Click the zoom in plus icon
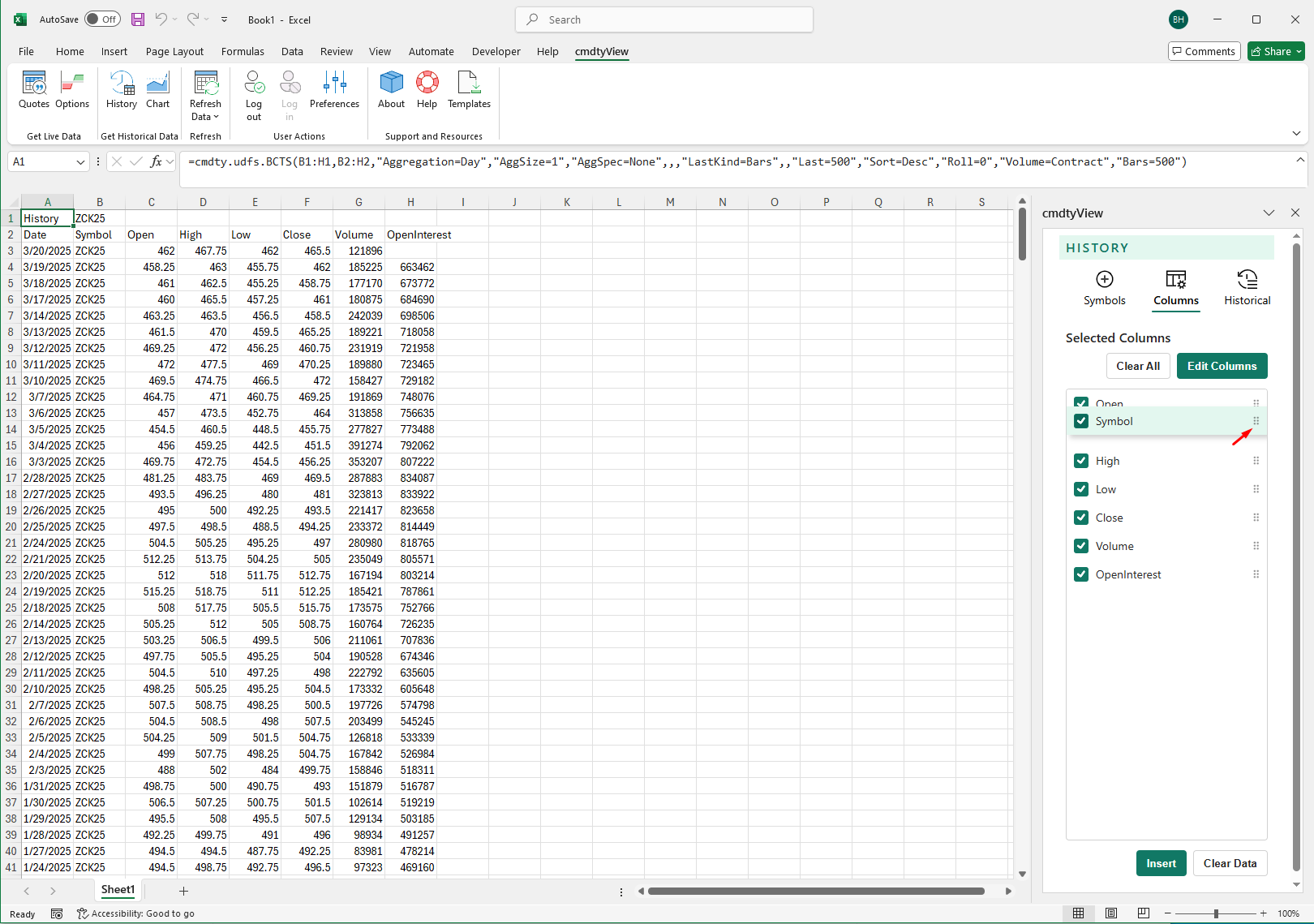This screenshot has width=1314, height=924. pyautogui.click(x=1264, y=913)
